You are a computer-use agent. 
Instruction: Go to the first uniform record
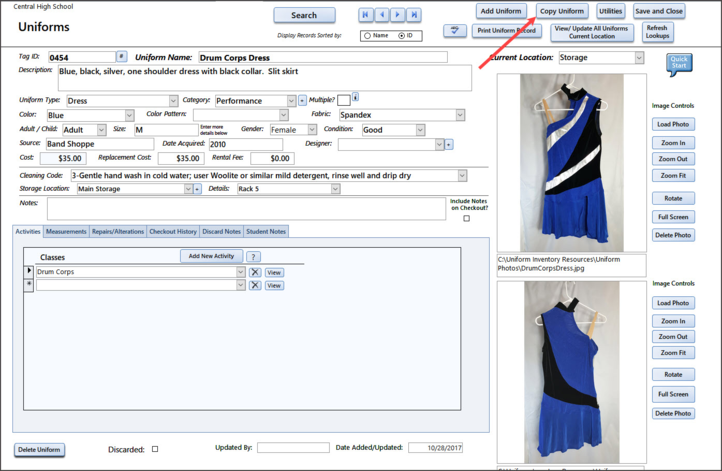pos(367,15)
